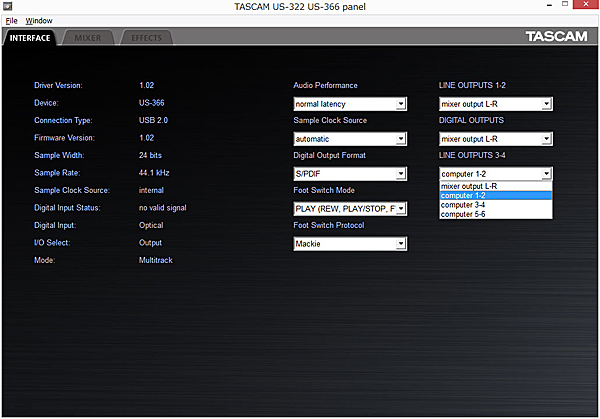Select mixer output L-R from the open list
The image size is (600, 419).
496,186
